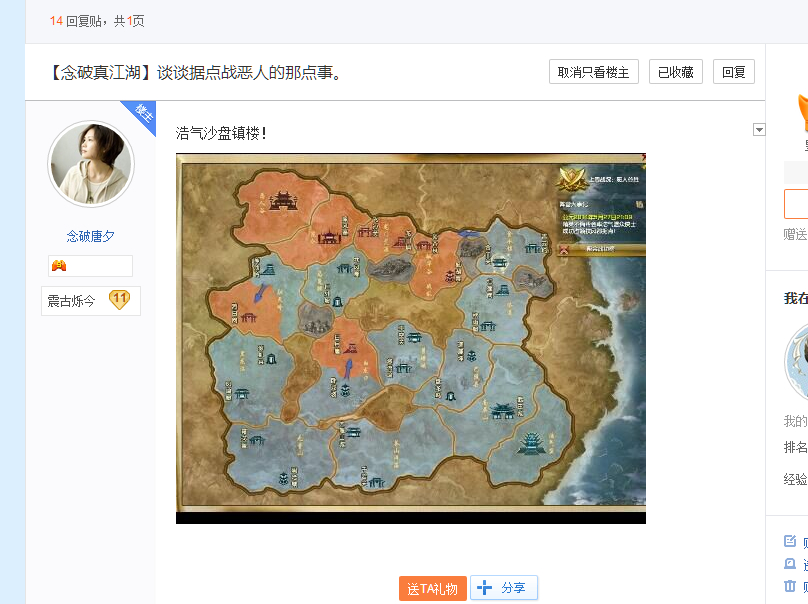The height and width of the screenshot is (604, 808).
Task: Click the 分享 share button
Action: pyautogui.click(x=503, y=588)
